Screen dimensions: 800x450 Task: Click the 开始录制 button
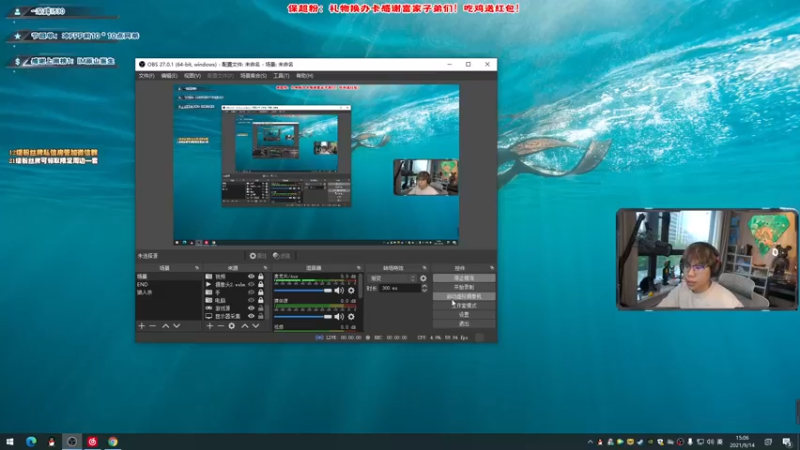pos(464,287)
